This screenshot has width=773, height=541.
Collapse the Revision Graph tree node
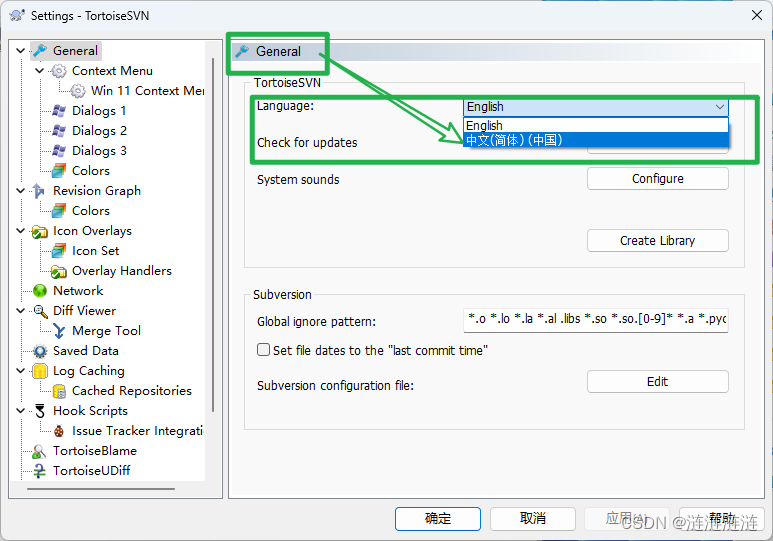(20, 190)
